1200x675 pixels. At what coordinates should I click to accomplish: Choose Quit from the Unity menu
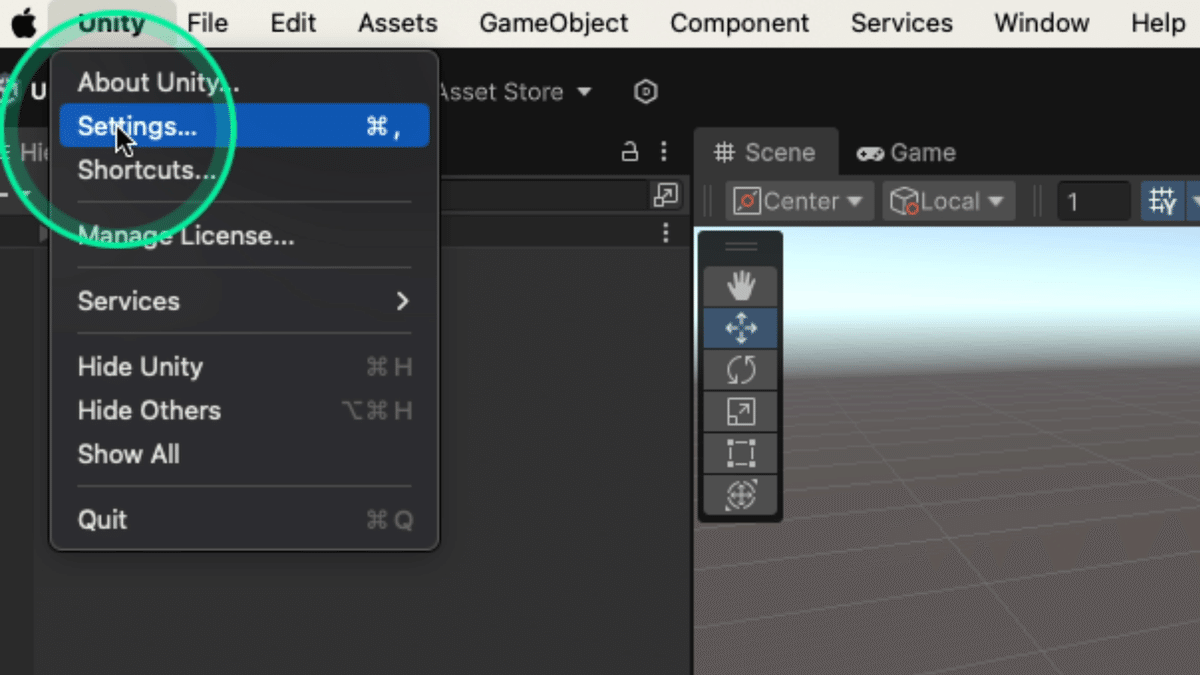244,520
